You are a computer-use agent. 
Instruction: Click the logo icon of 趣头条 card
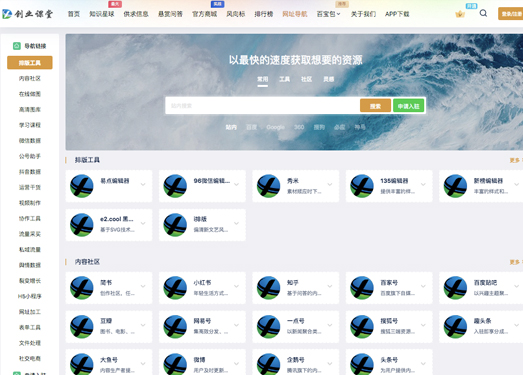pos(455,327)
